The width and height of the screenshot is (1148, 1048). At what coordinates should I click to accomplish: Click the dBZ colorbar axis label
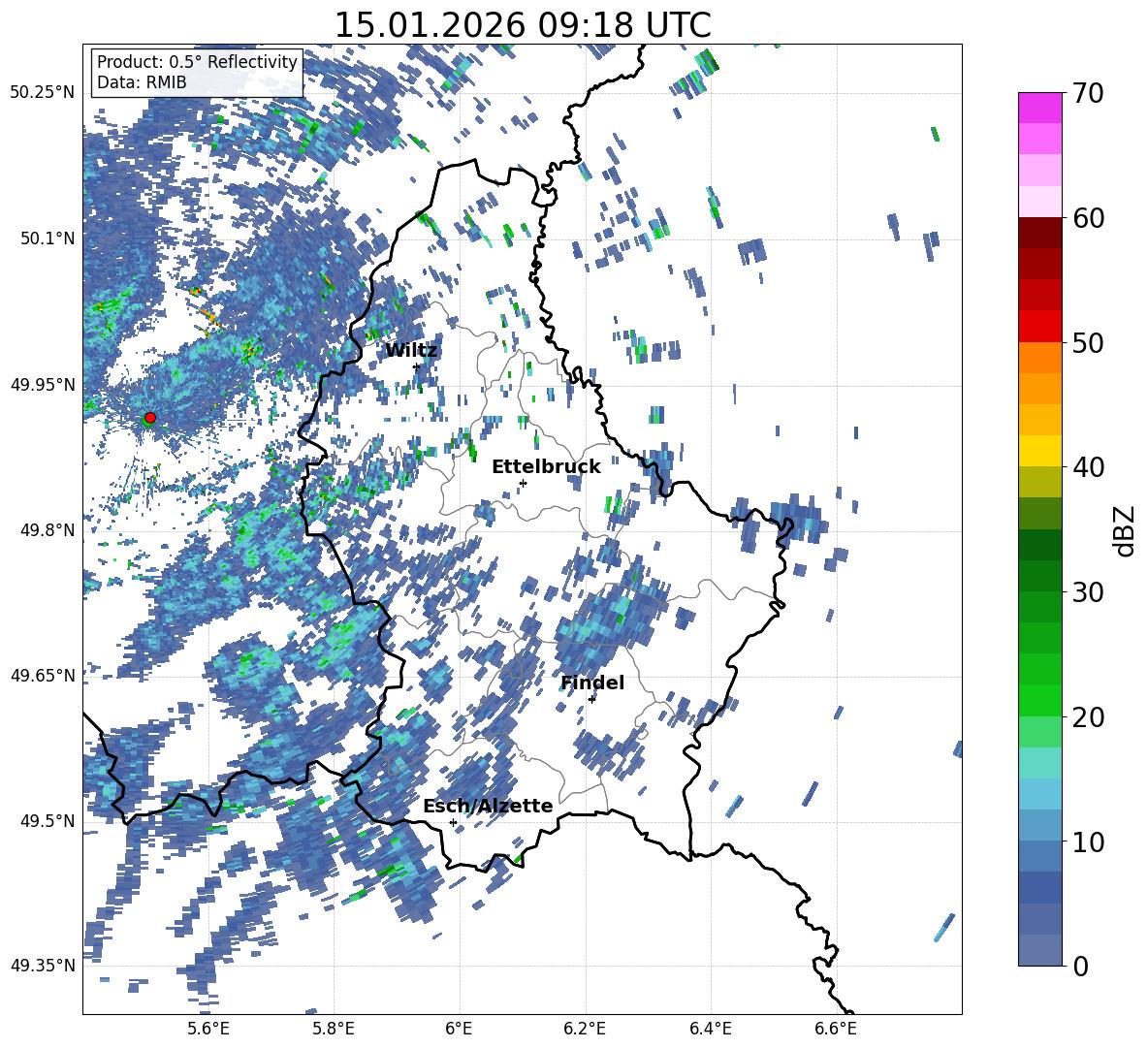[x=1126, y=530]
